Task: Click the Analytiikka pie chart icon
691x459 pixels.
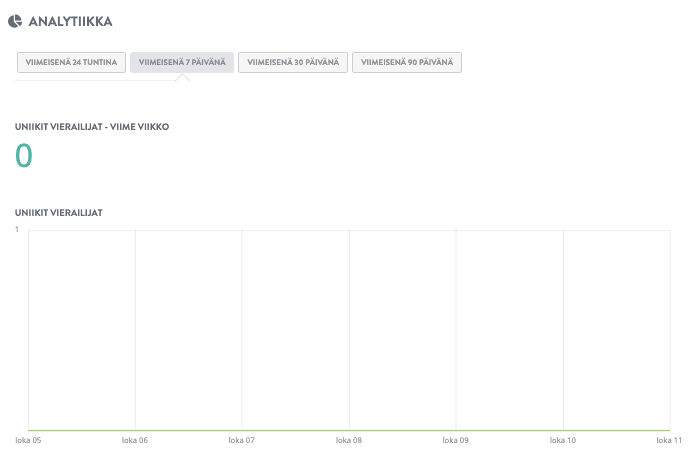Action: tap(15, 21)
